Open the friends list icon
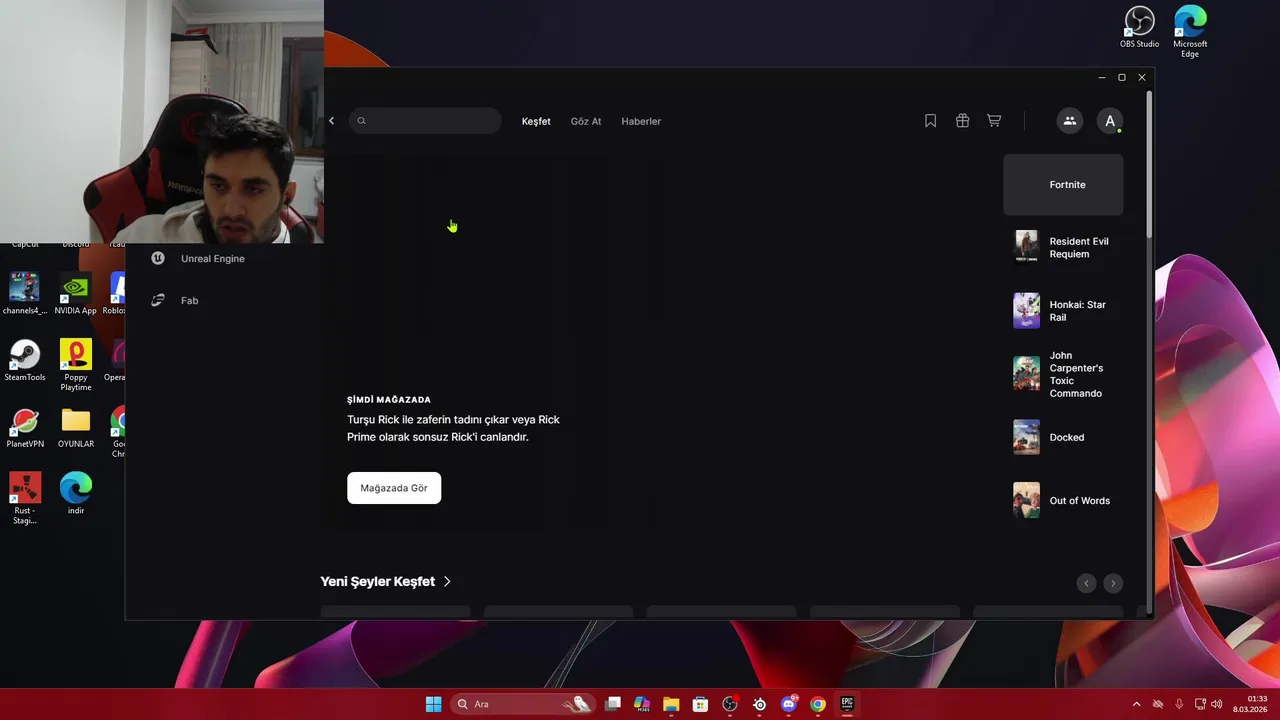Image resolution: width=1280 pixels, height=720 pixels. tap(1070, 121)
